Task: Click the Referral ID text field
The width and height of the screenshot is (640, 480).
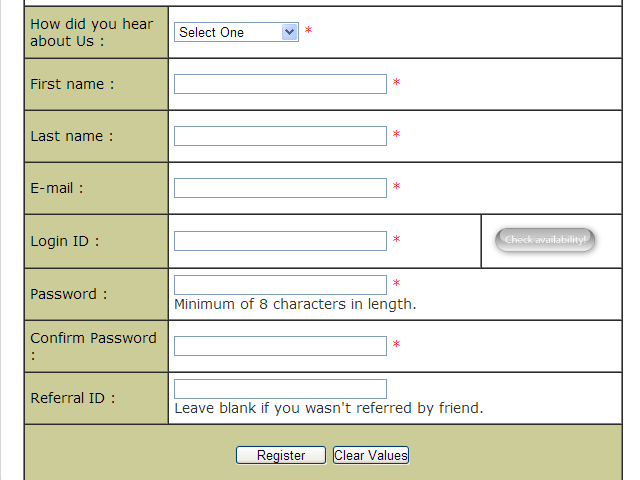Action: (x=280, y=389)
